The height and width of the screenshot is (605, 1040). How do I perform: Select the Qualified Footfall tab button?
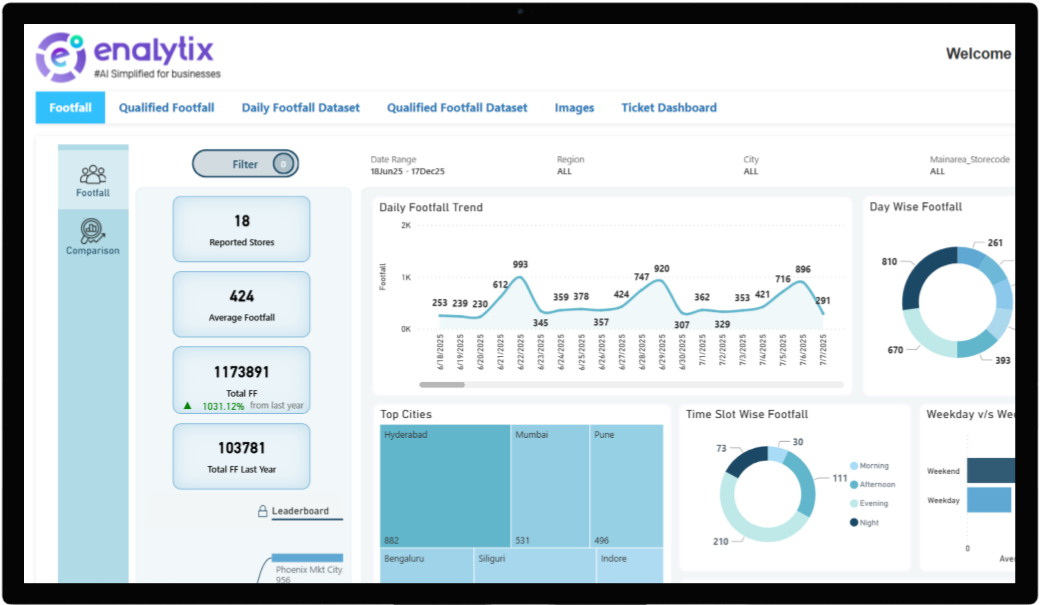pyautogui.click(x=166, y=107)
